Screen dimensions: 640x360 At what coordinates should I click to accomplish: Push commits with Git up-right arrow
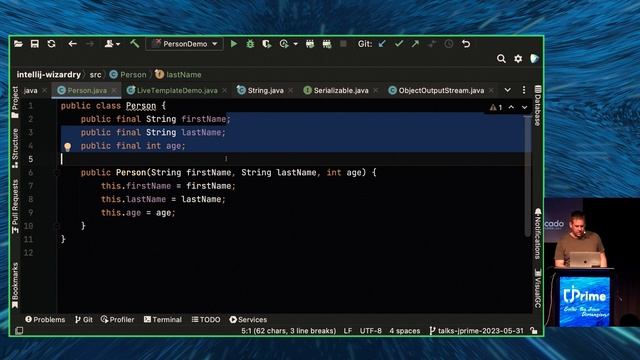click(x=415, y=44)
